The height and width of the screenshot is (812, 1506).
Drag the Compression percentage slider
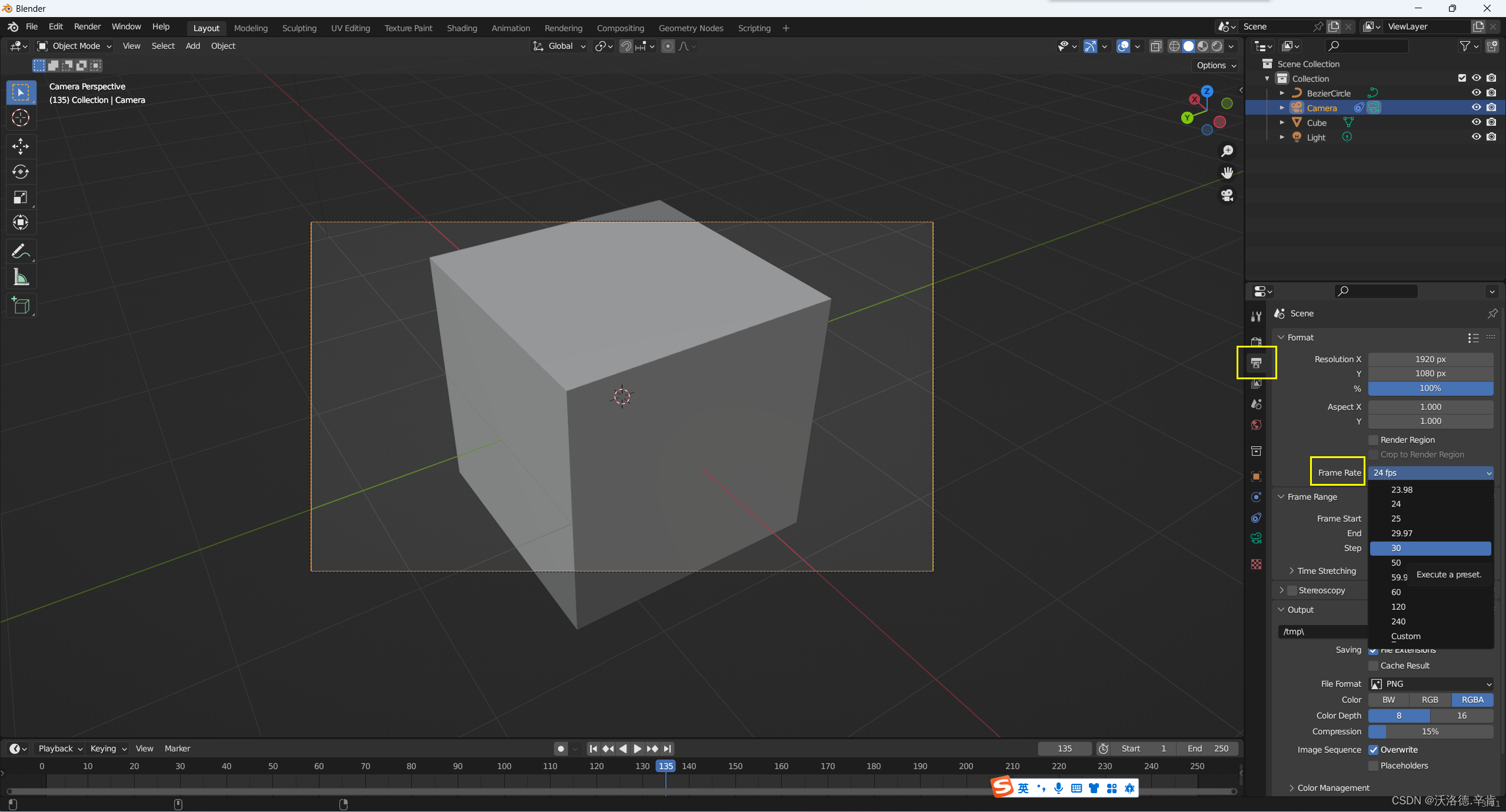coord(1430,731)
